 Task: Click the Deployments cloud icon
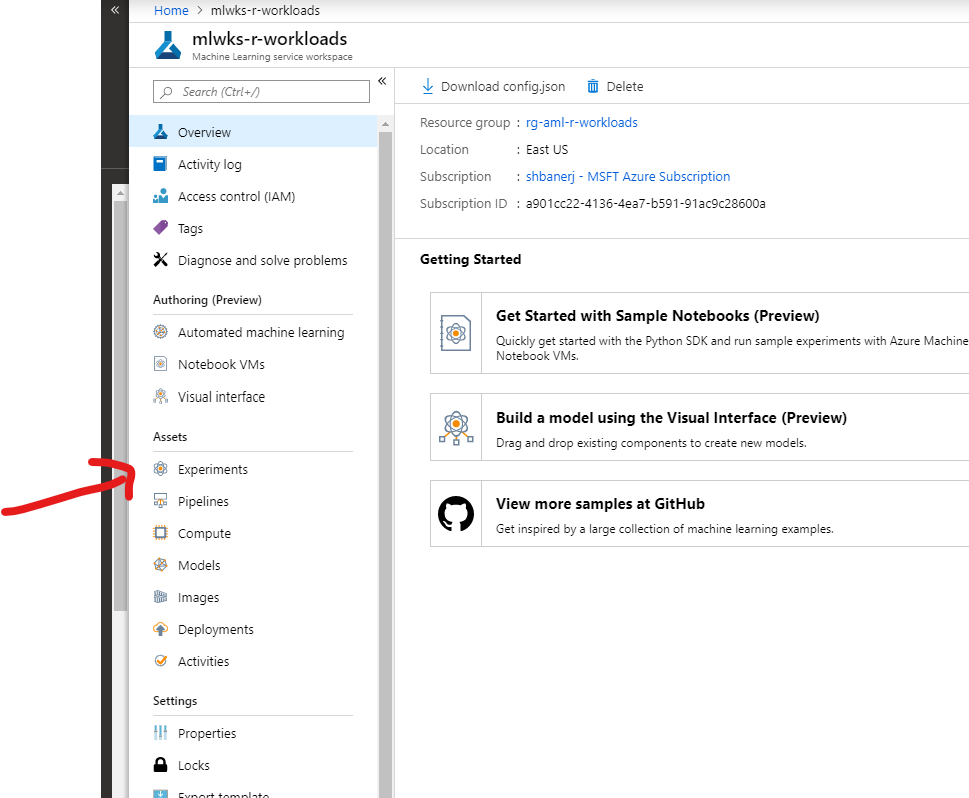[161, 629]
